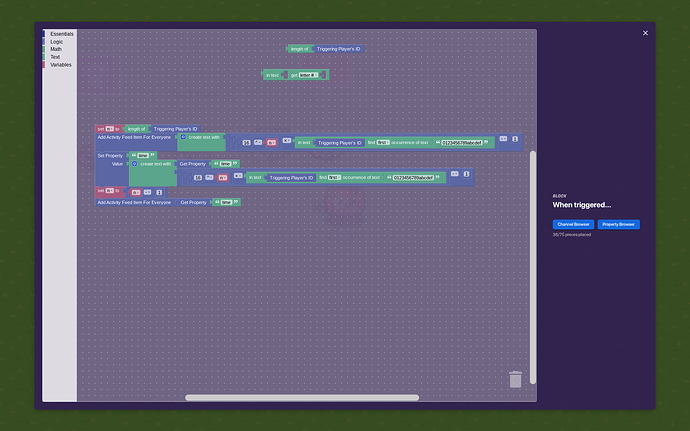Image resolution: width=690 pixels, height=431 pixels.
Task: Select the 'Set Property' block label
Action: (110, 155)
